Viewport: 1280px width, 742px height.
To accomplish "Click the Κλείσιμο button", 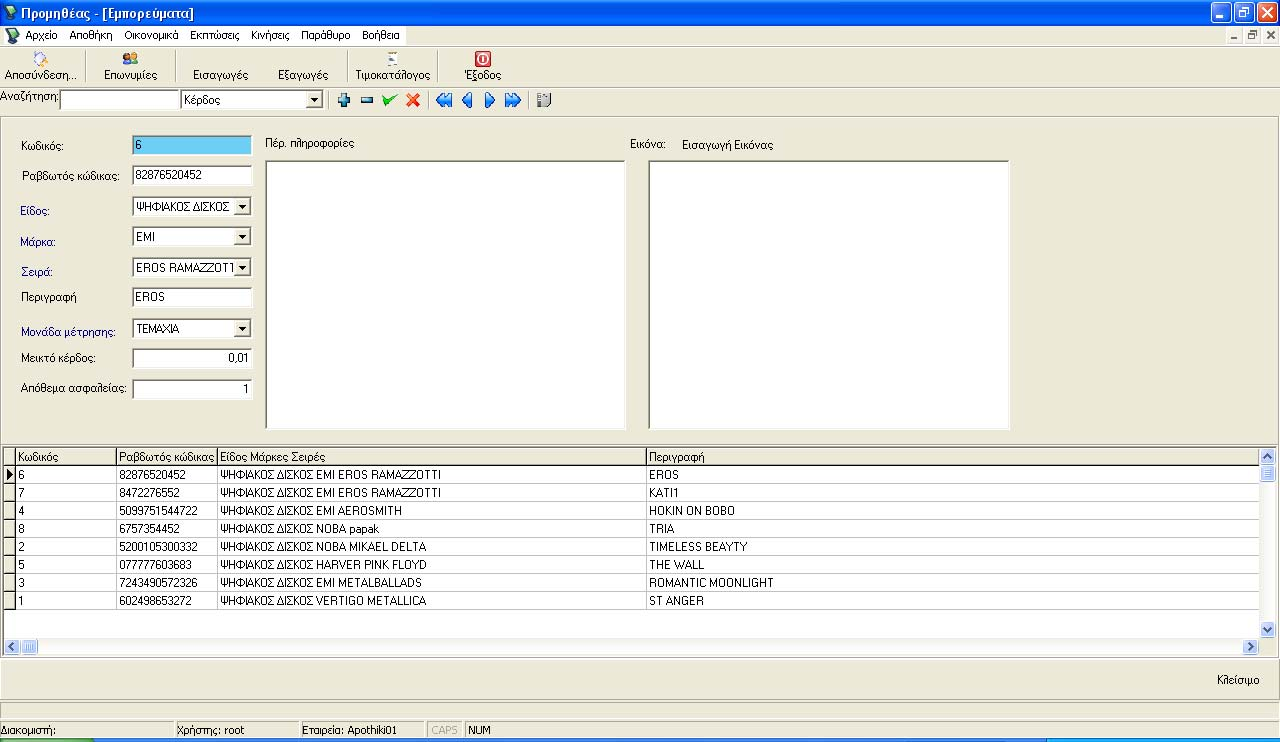I will (1238, 680).
